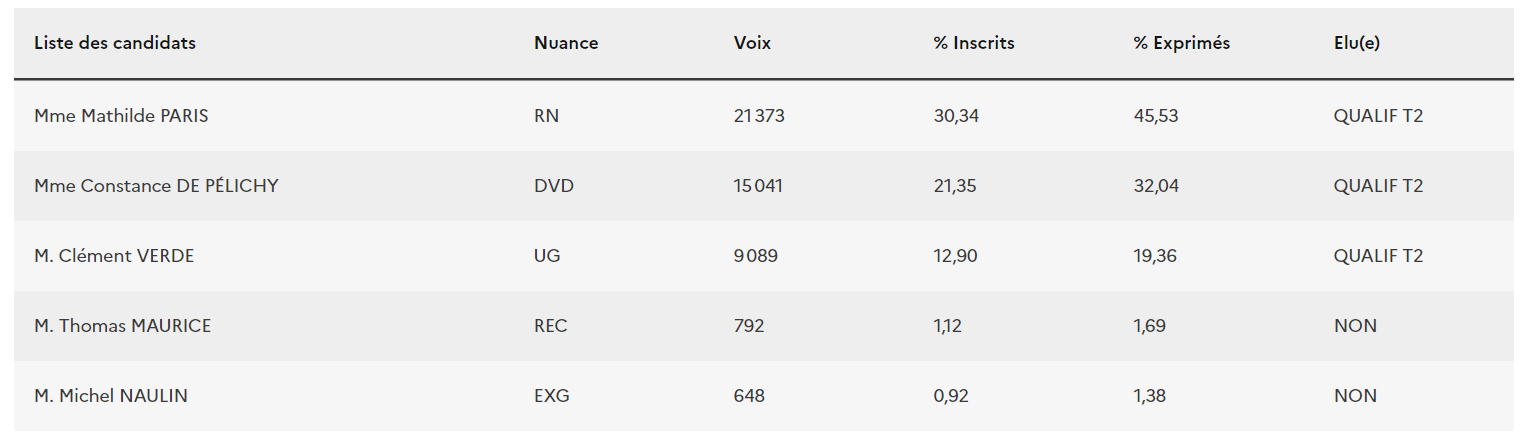The image size is (1520, 442).
Task: Click the vote count 15 041
Action: (758, 186)
